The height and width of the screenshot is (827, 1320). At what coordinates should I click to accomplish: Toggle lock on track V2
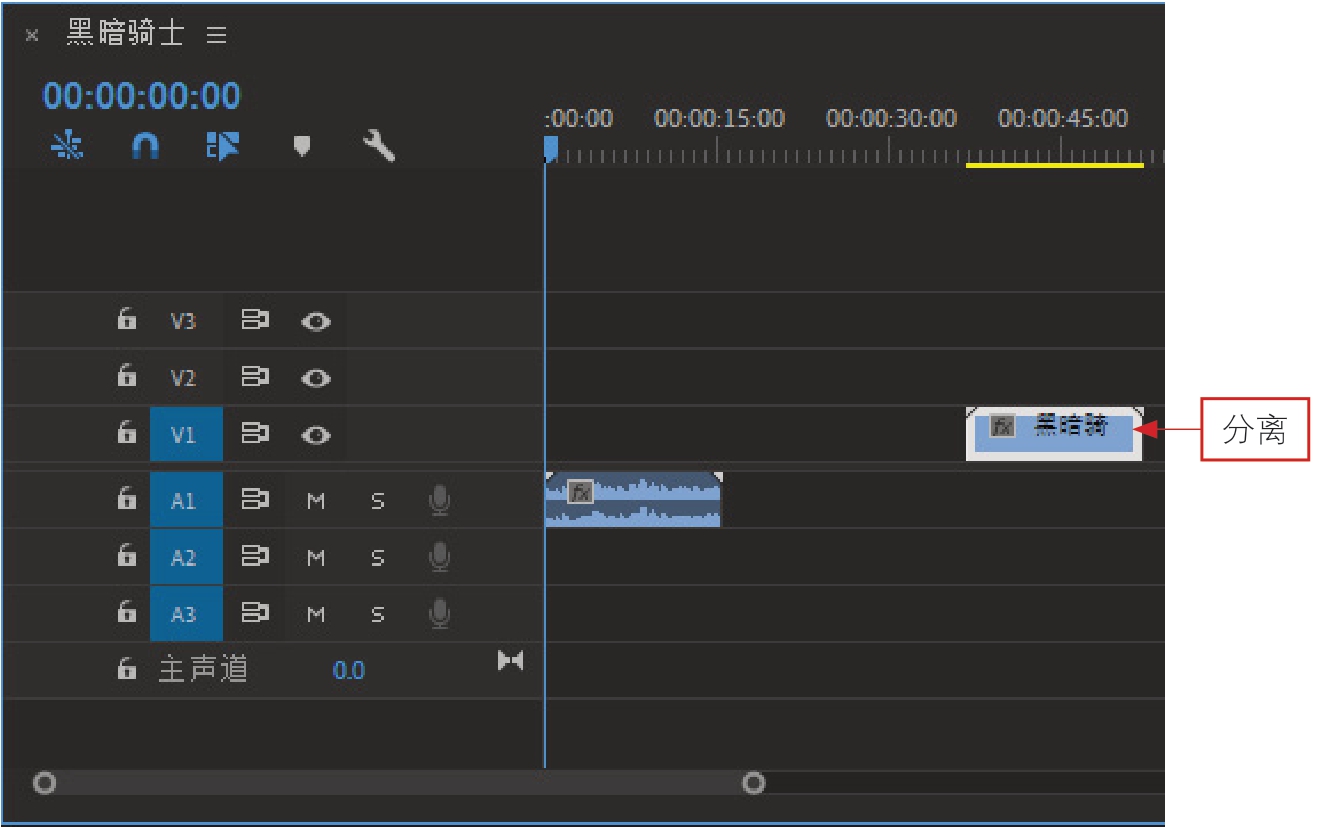126,377
